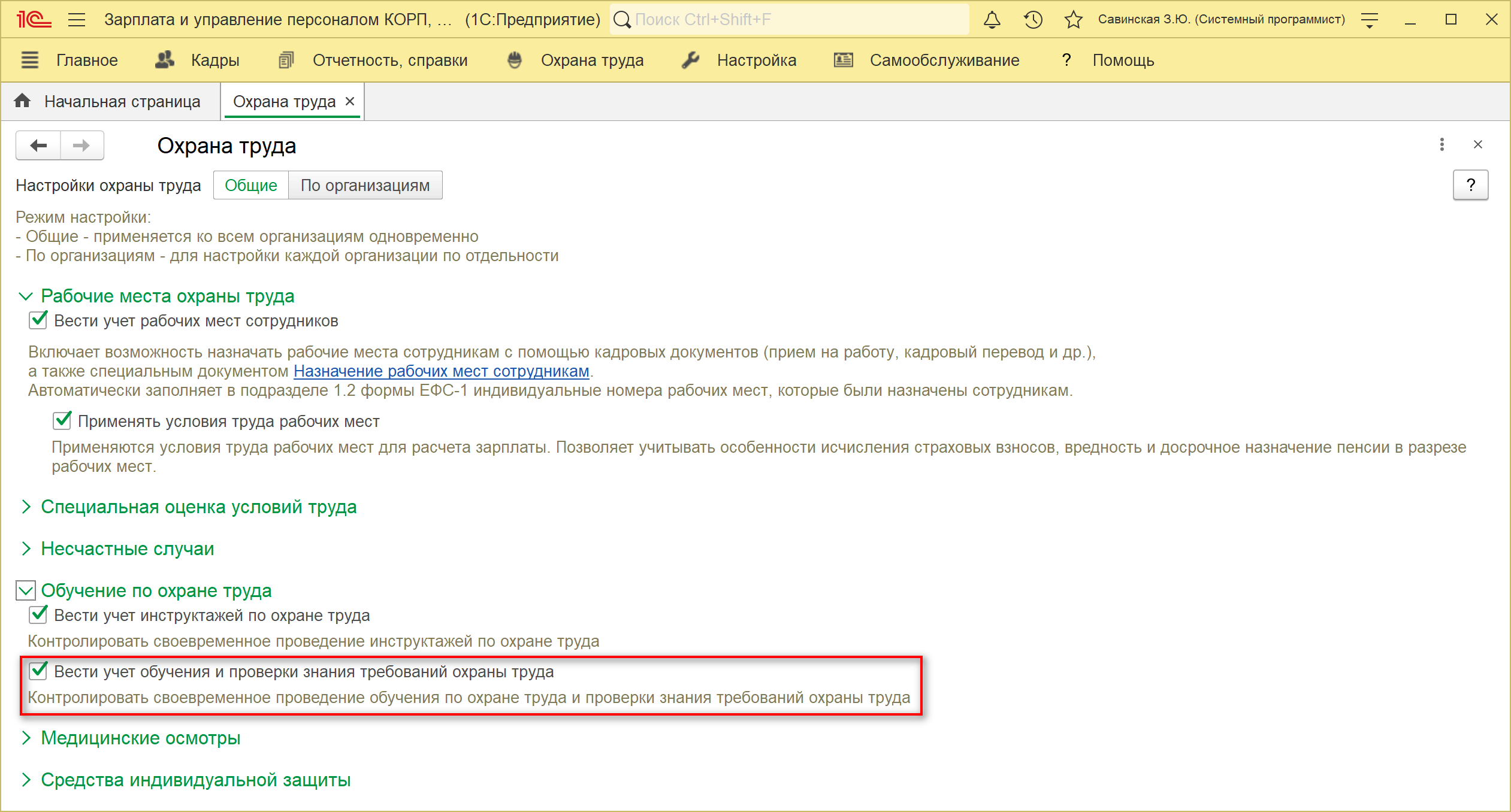Image resolution: width=1511 pixels, height=812 pixels.
Task: Click the forward arrow navigation button
Action: [81, 146]
